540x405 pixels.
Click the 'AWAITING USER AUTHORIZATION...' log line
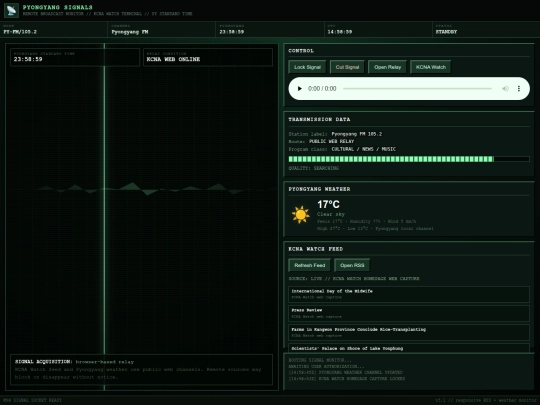point(326,366)
